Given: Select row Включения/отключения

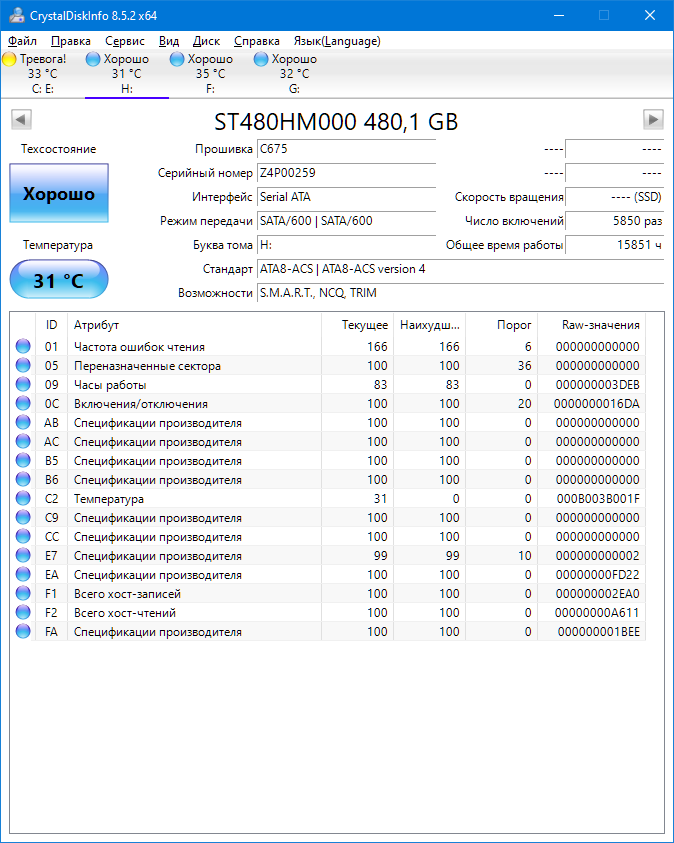Looking at the screenshot, I should pos(328,403).
